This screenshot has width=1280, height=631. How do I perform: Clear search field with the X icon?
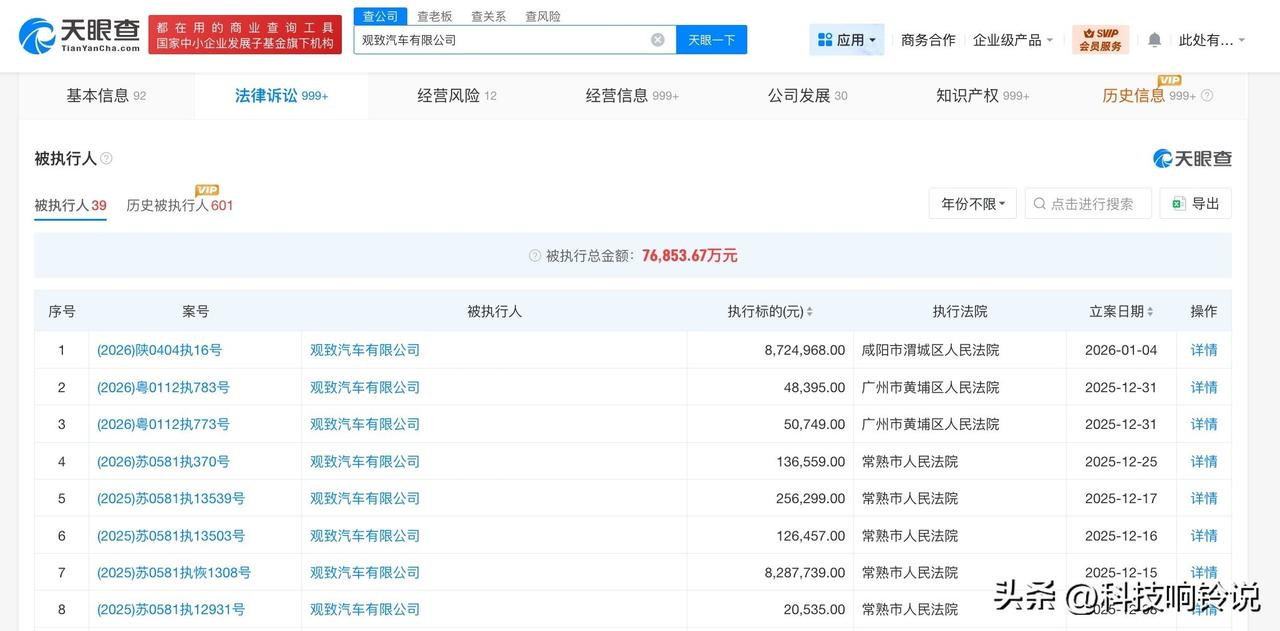click(x=657, y=40)
